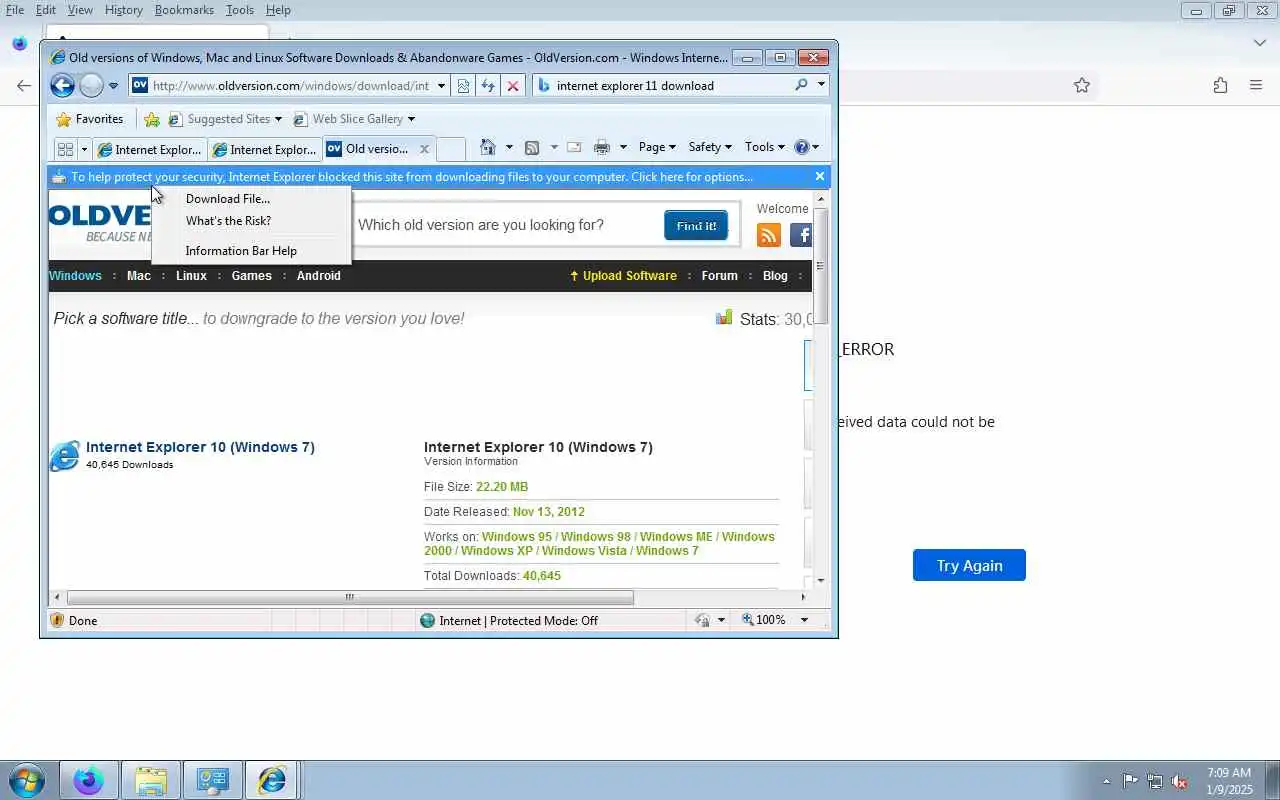Viewport: 1280px width, 800px height.
Task: Click Firefox bookmark star icon
Action: coord(1082,85)
